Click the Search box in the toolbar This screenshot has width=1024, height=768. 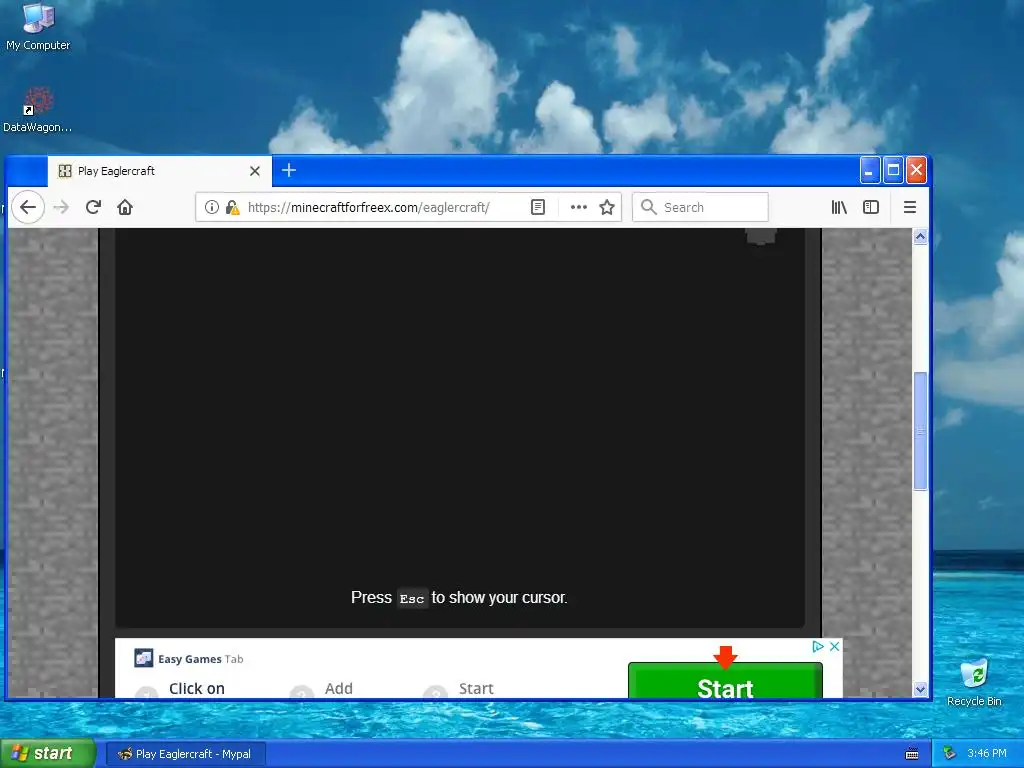700,207
